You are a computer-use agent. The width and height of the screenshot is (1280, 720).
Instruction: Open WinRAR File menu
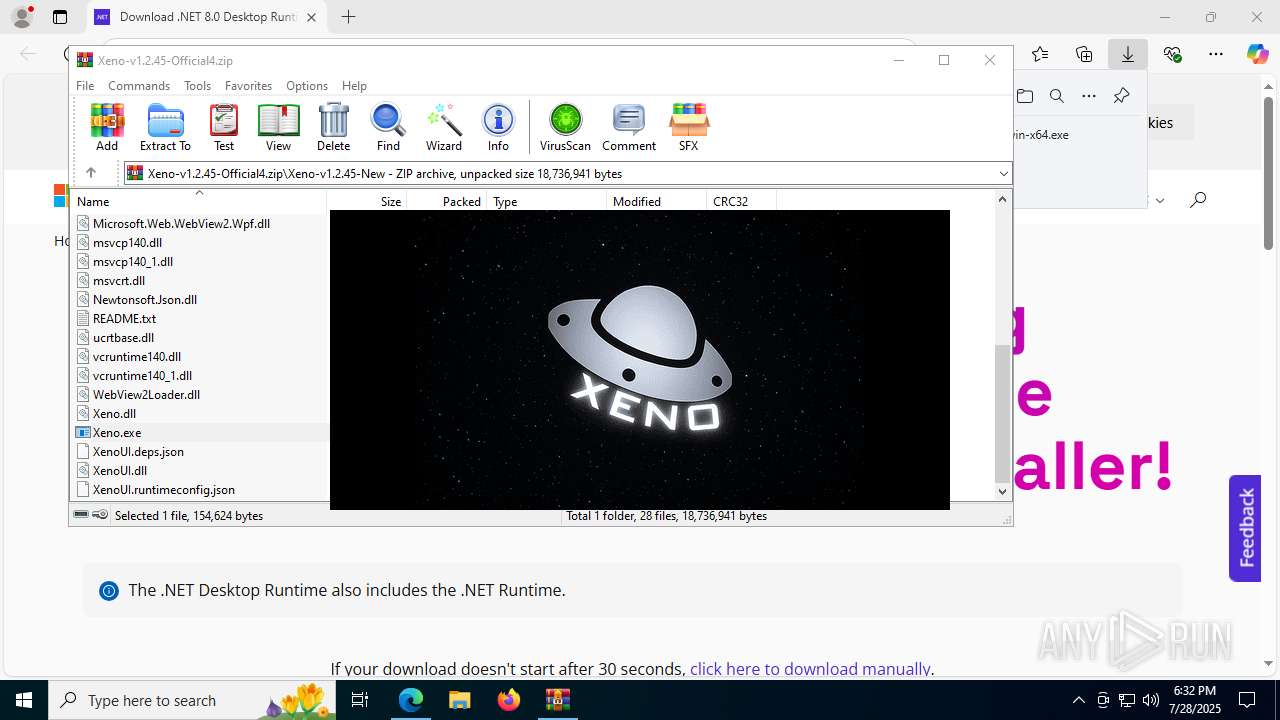click(85, 86)
